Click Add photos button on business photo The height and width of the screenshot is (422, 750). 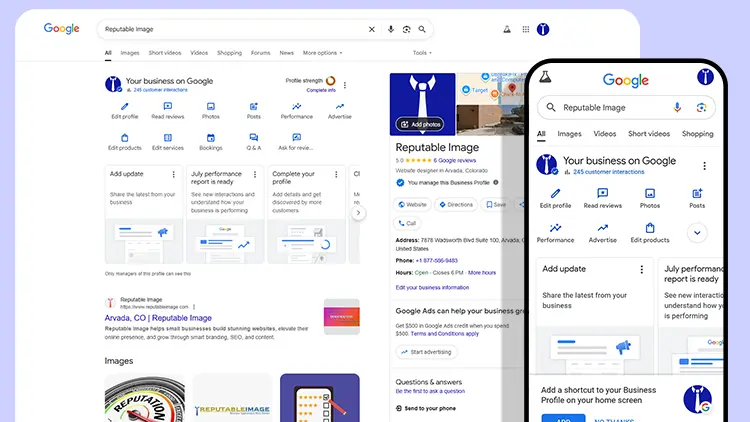(420, 124)
